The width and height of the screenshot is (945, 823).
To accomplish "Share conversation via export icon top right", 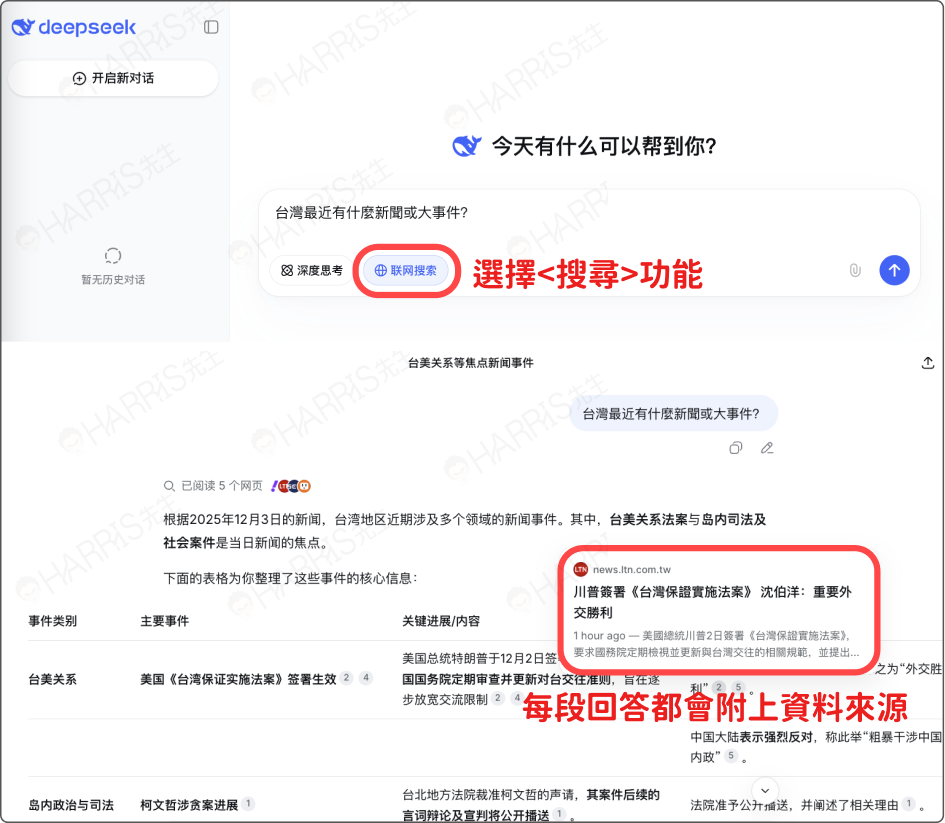I will [x=928, y=363].
